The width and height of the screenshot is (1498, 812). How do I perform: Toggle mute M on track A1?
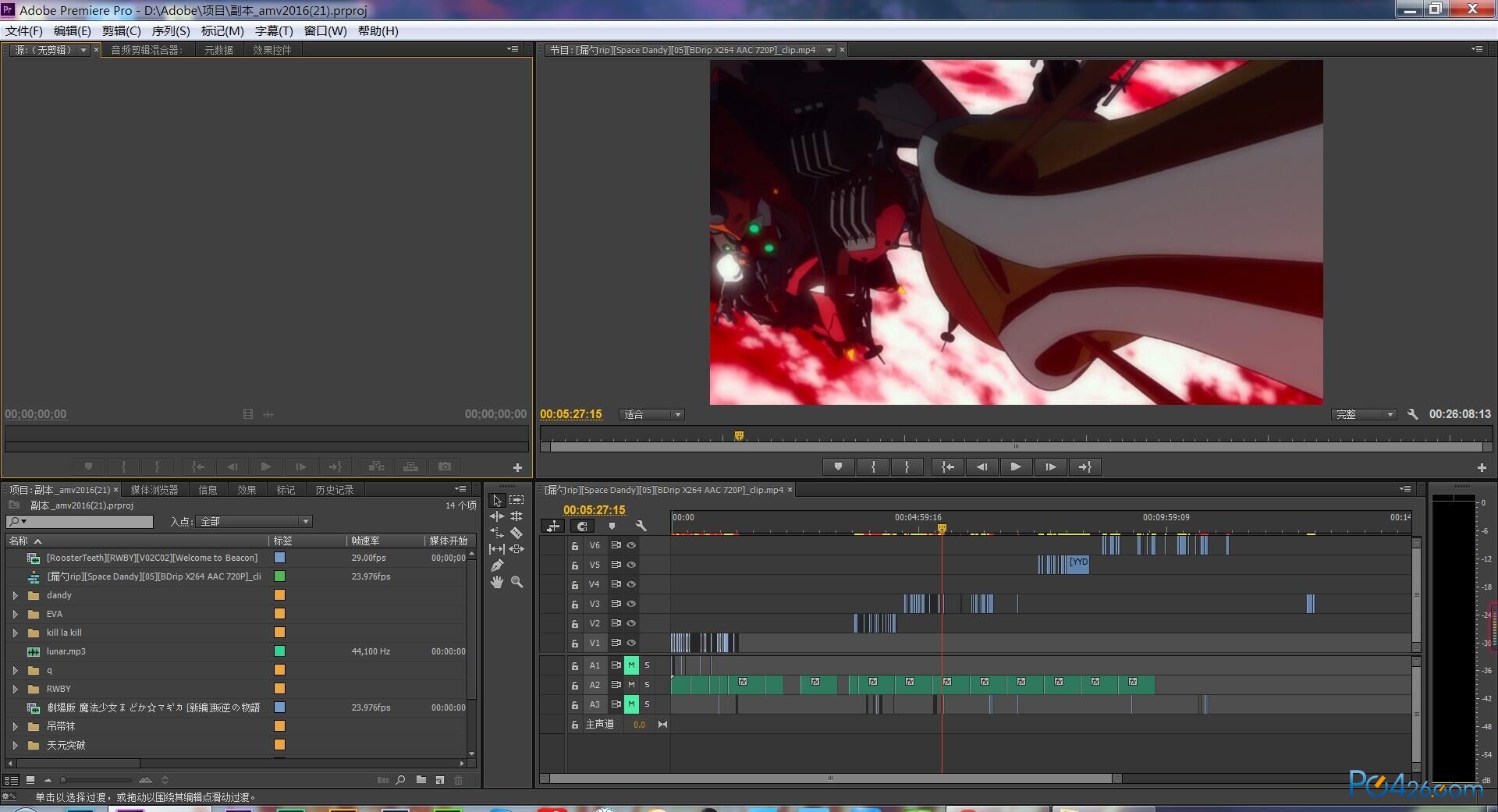tap(631, 665)
